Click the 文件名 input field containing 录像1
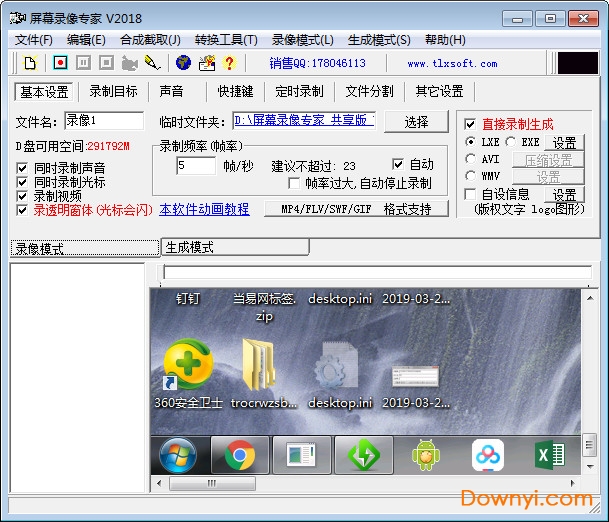 pyautogui.click(x=106, y=121)
